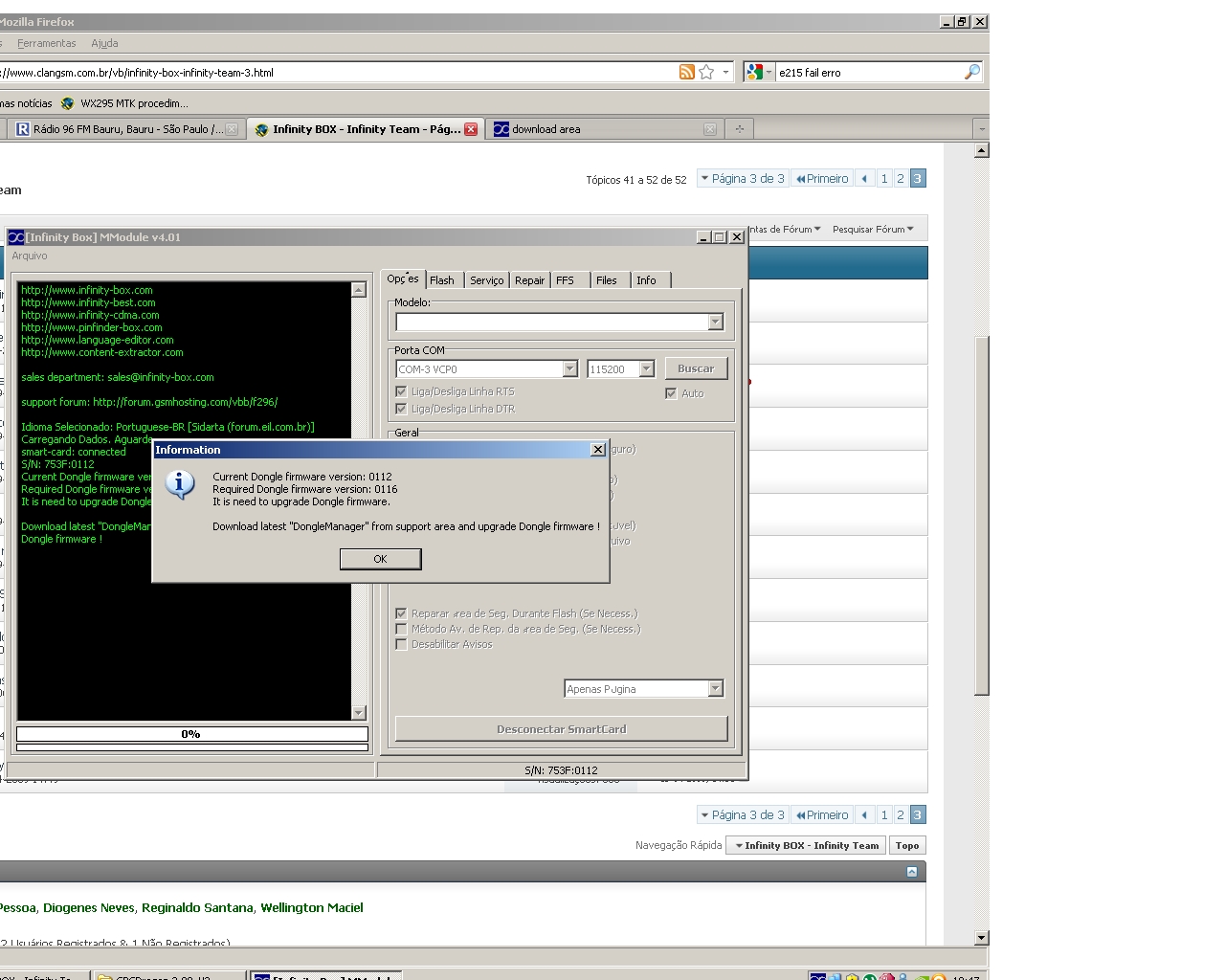Toggle Método Av. de Rep. da área checkbox
The image size is (1225, 980).
(x=401, y=629)
